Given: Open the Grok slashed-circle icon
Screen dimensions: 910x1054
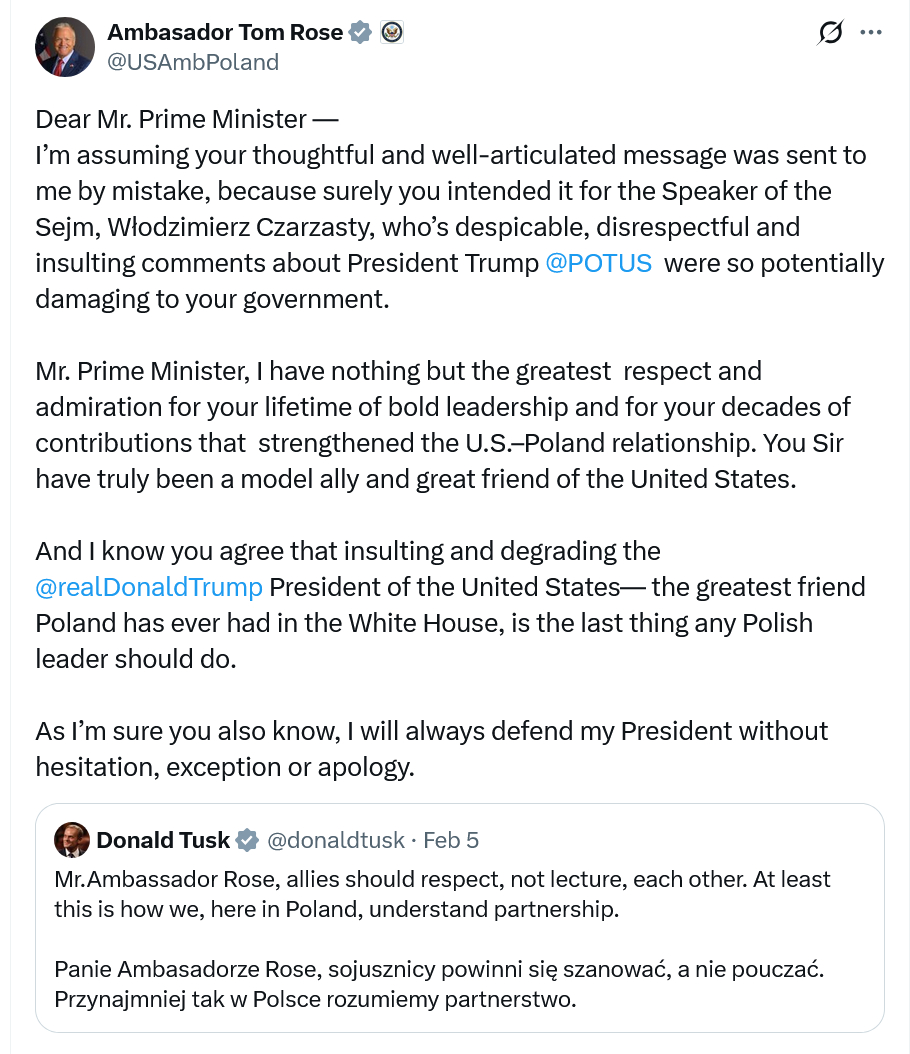Looking at the screenshot, I should (830, 33).
